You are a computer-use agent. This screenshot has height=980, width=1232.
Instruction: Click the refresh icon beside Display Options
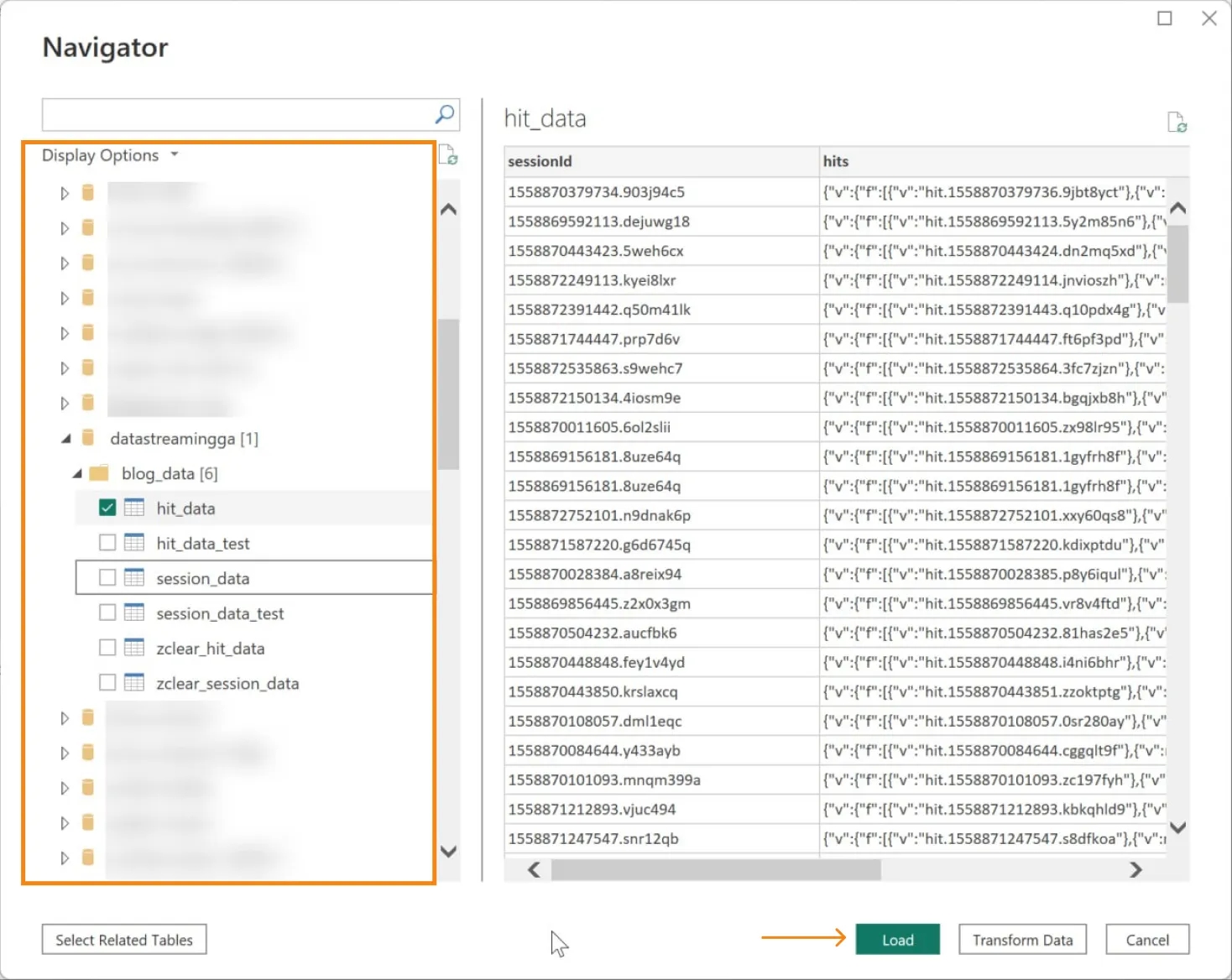448,154
